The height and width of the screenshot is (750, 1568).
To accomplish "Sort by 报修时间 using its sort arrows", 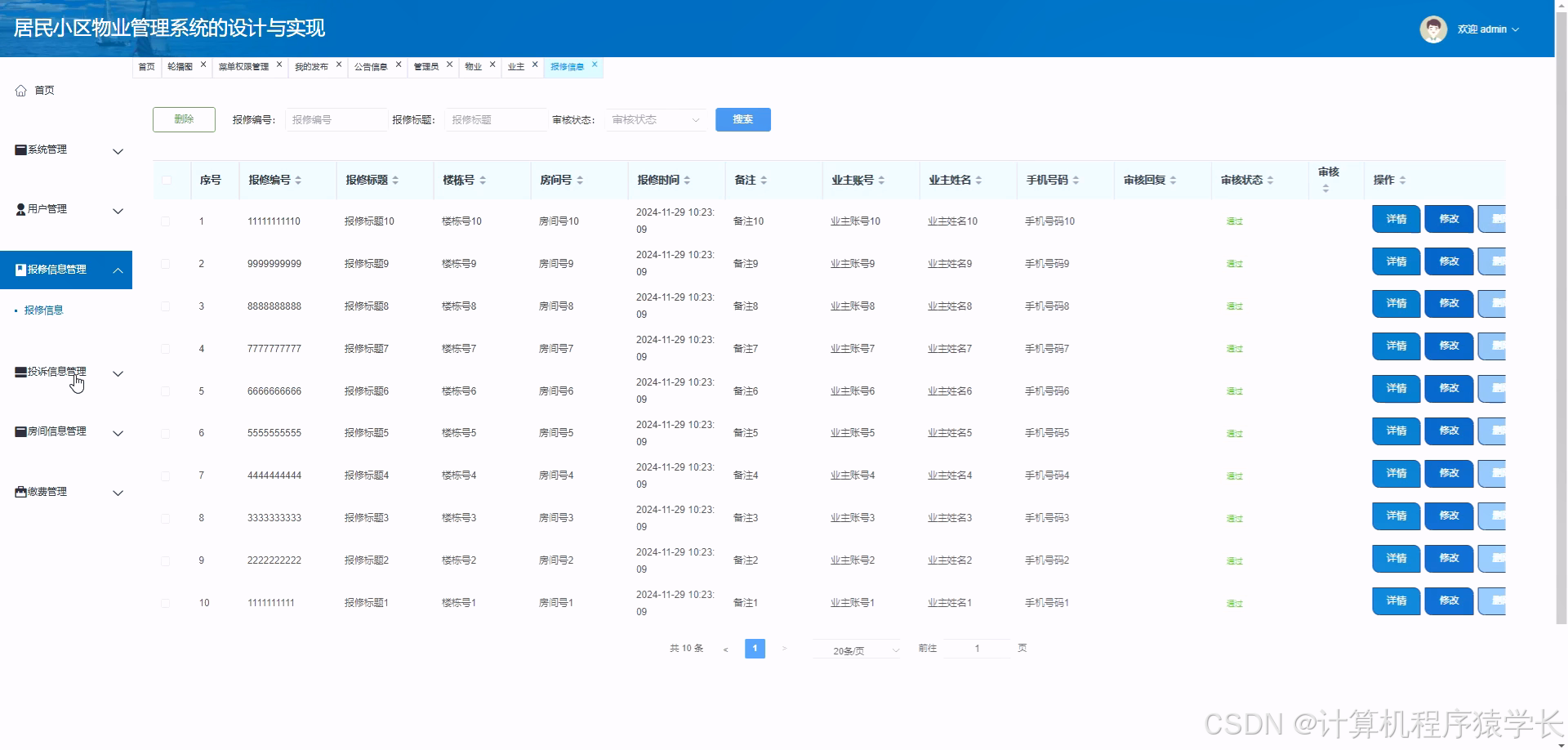I will point(688,180).
